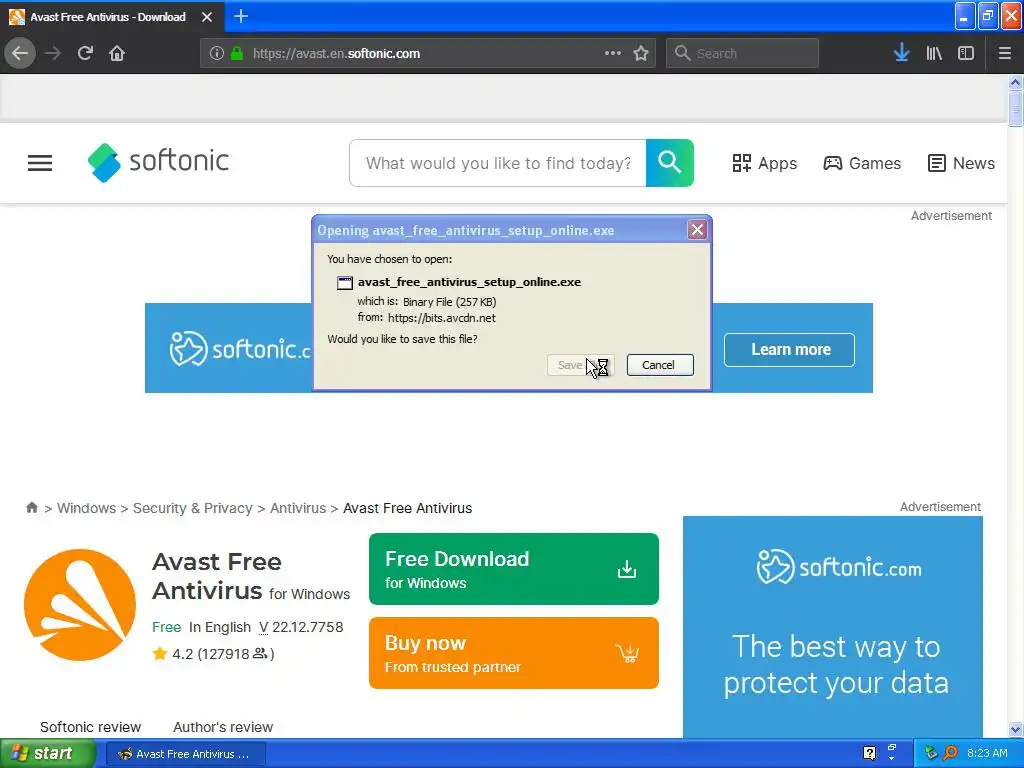Click the 4.2 star rating
This screenshot has height=768, width=1024.
pyautogui.click(x=213, y=654)
